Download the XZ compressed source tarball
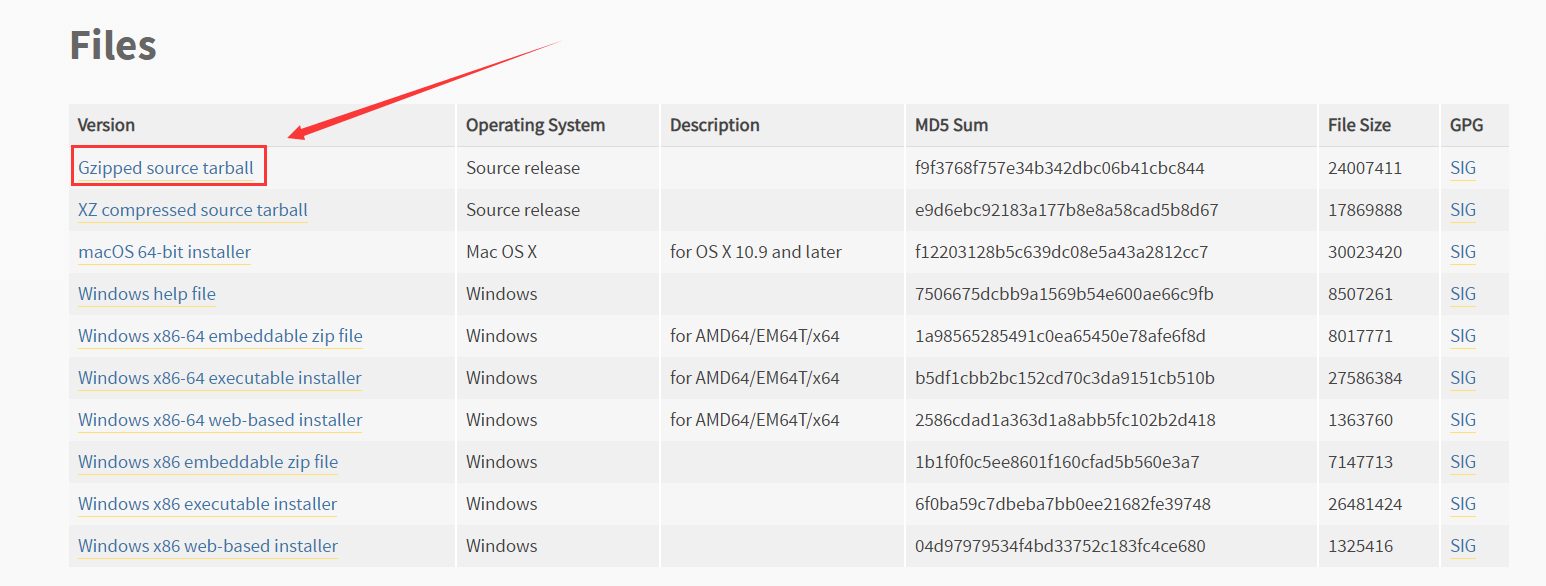The image size is (1546, 586). click(x=193, y=210)
